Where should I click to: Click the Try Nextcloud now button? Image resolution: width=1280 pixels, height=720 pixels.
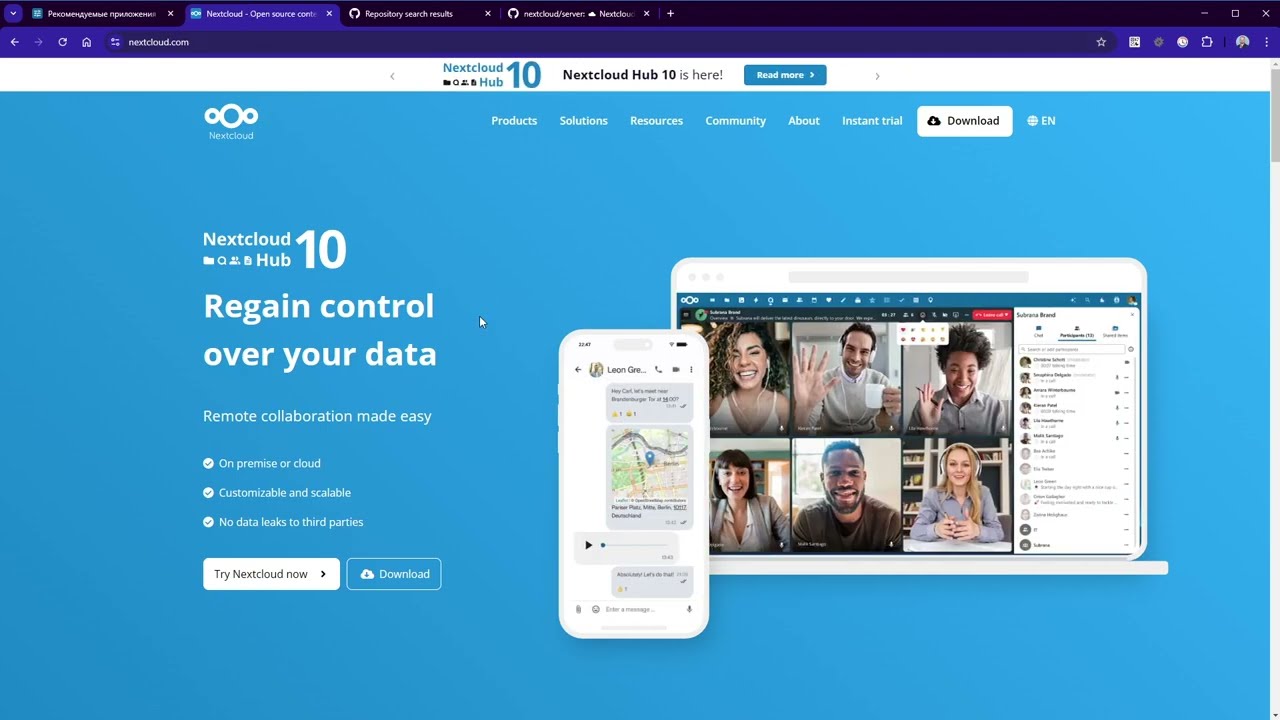click(x=271, y=574)
